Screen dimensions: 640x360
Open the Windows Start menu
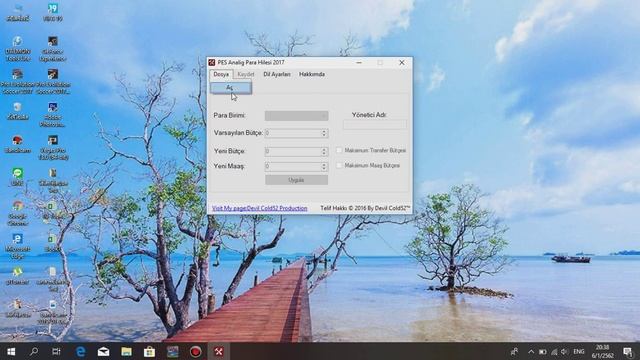(11, 351)
